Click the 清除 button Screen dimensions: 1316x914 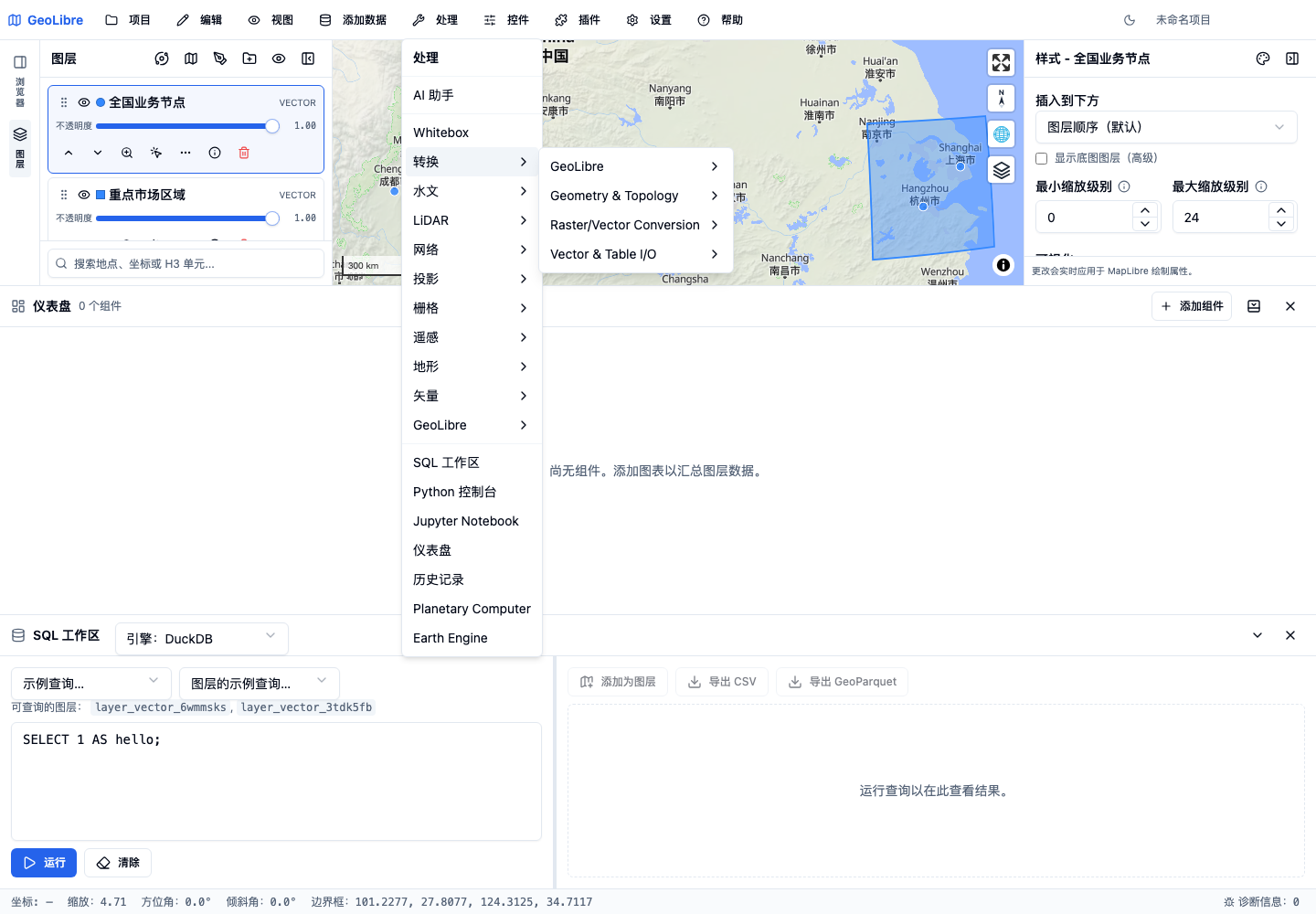[118, 863]
